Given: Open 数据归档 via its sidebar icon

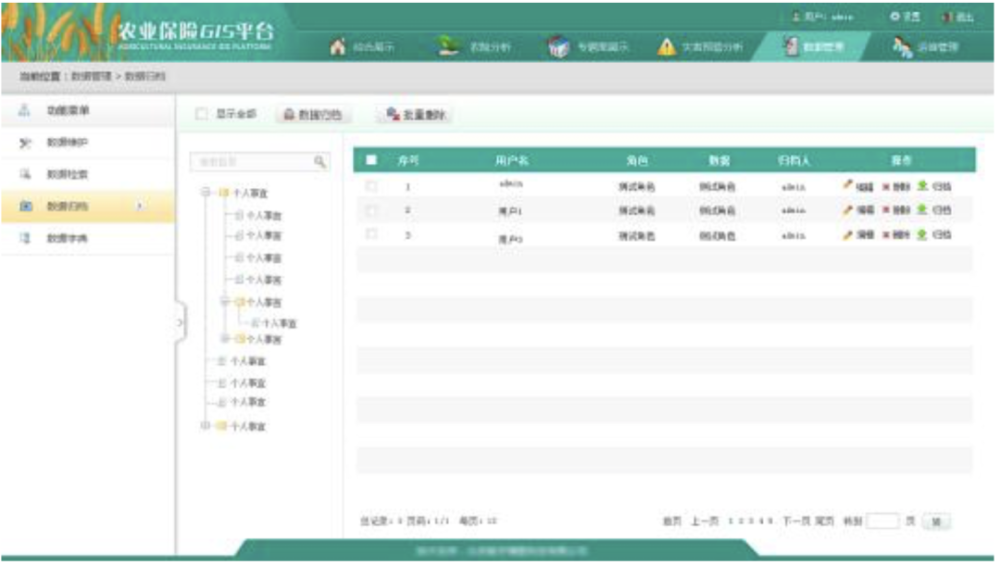Looking at the screenshot, I should pos(26,206).
